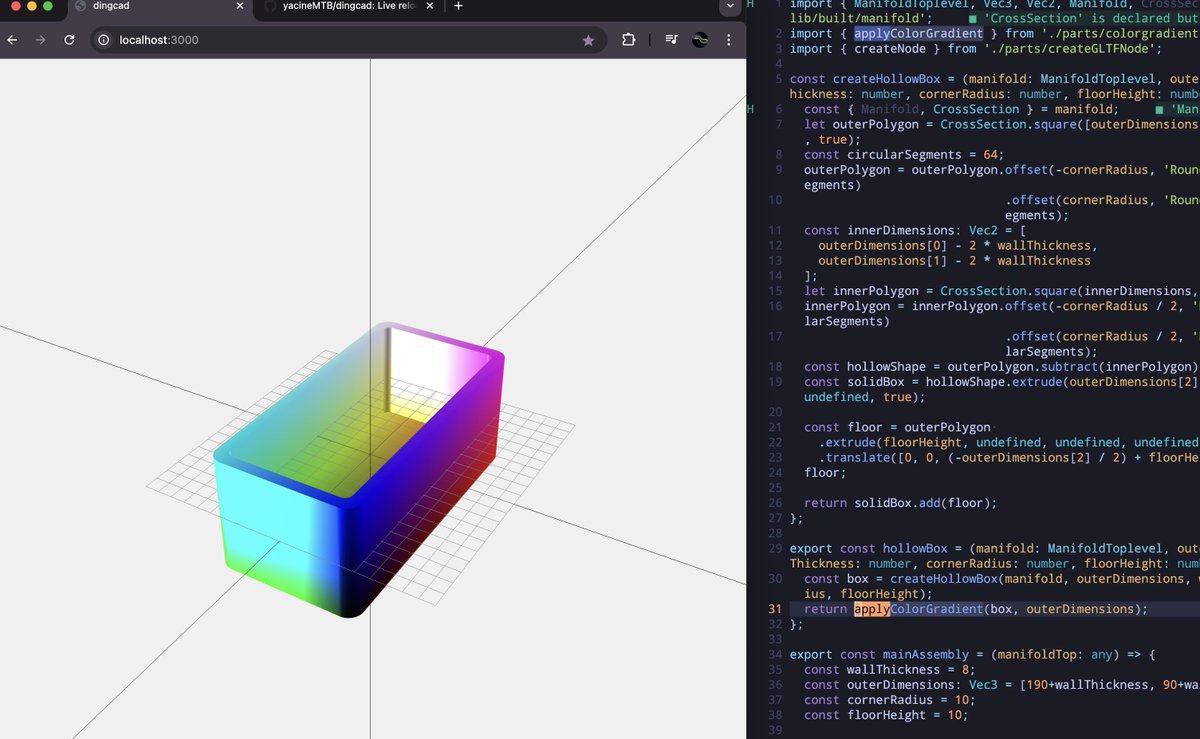
Task: Reload the localhost page
Action: coord(69,40)
